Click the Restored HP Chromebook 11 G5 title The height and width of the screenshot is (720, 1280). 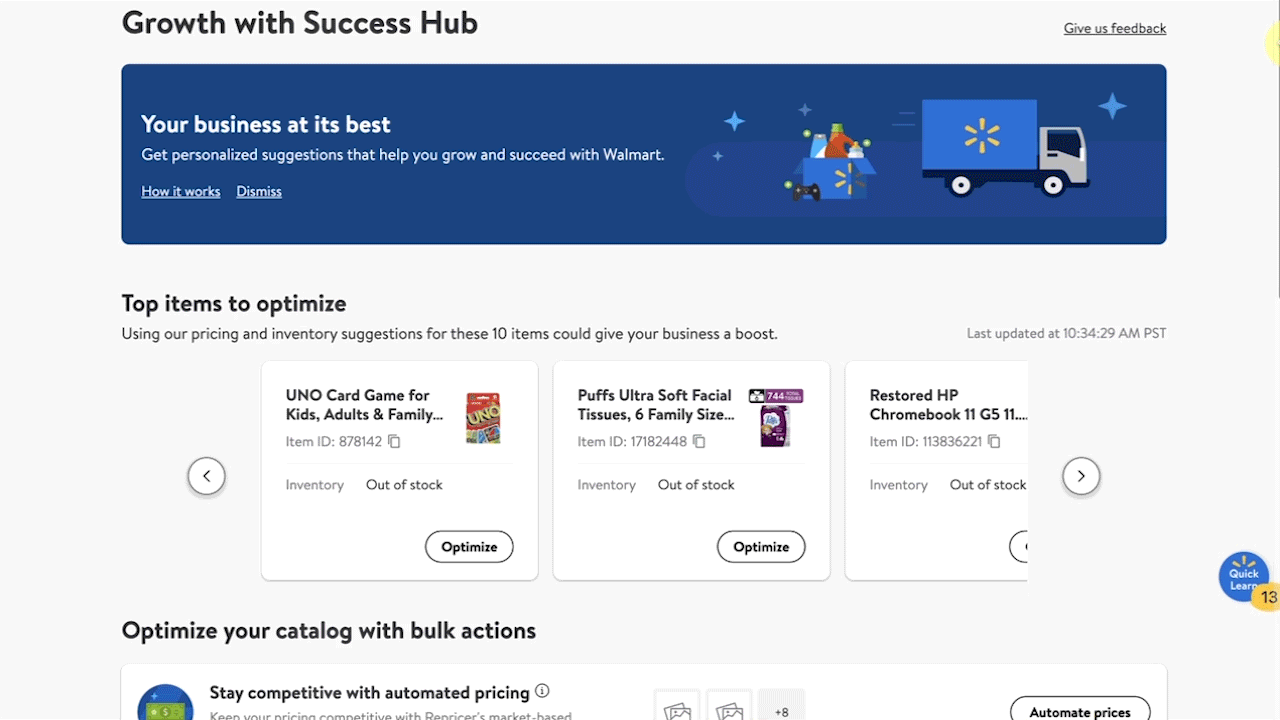point(948,405)
